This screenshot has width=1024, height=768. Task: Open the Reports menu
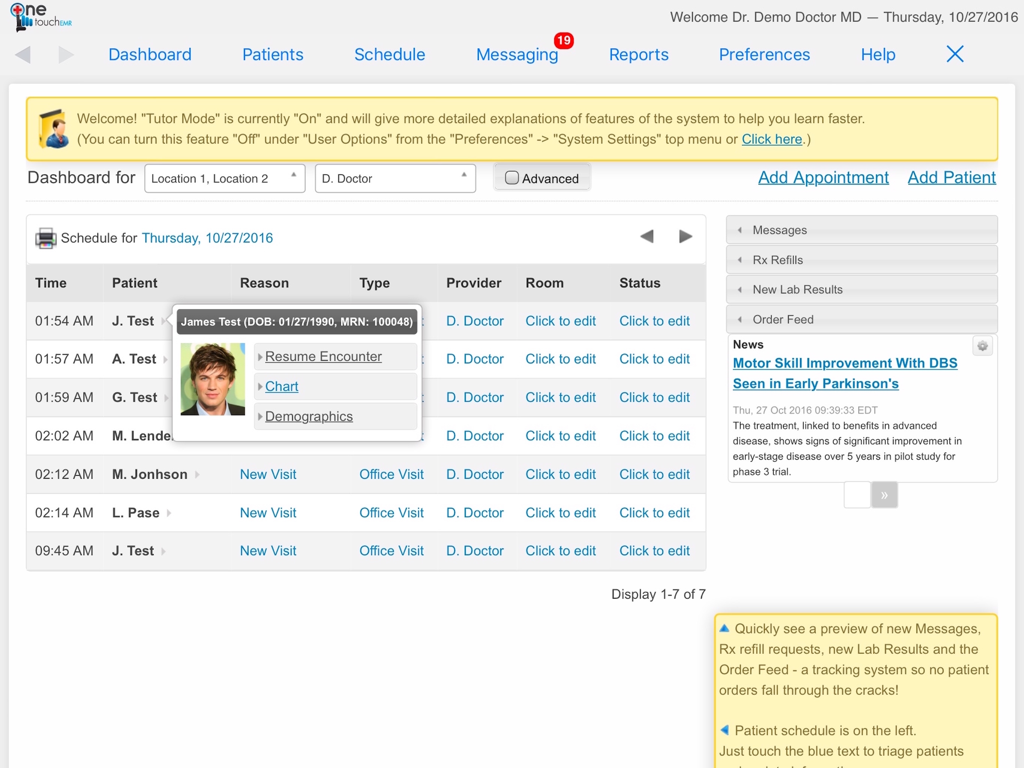pyautogui.click(x=638, y=55)
